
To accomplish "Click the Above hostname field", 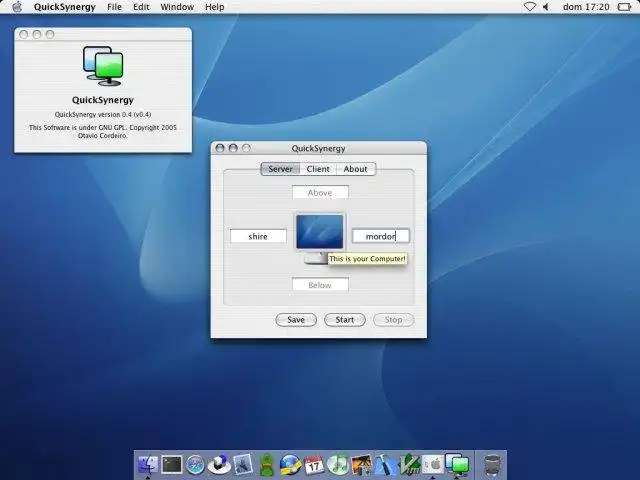I will point(320,193).
